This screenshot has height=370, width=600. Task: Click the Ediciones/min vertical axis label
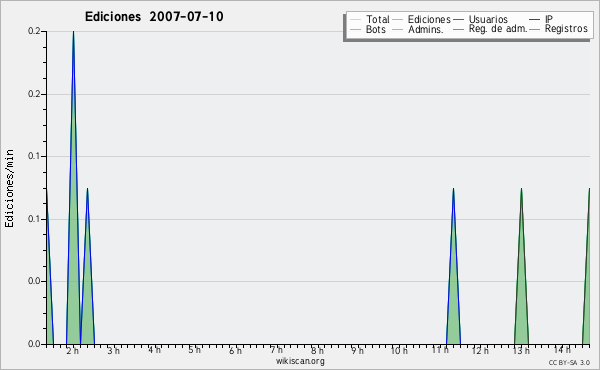point(9,188)
